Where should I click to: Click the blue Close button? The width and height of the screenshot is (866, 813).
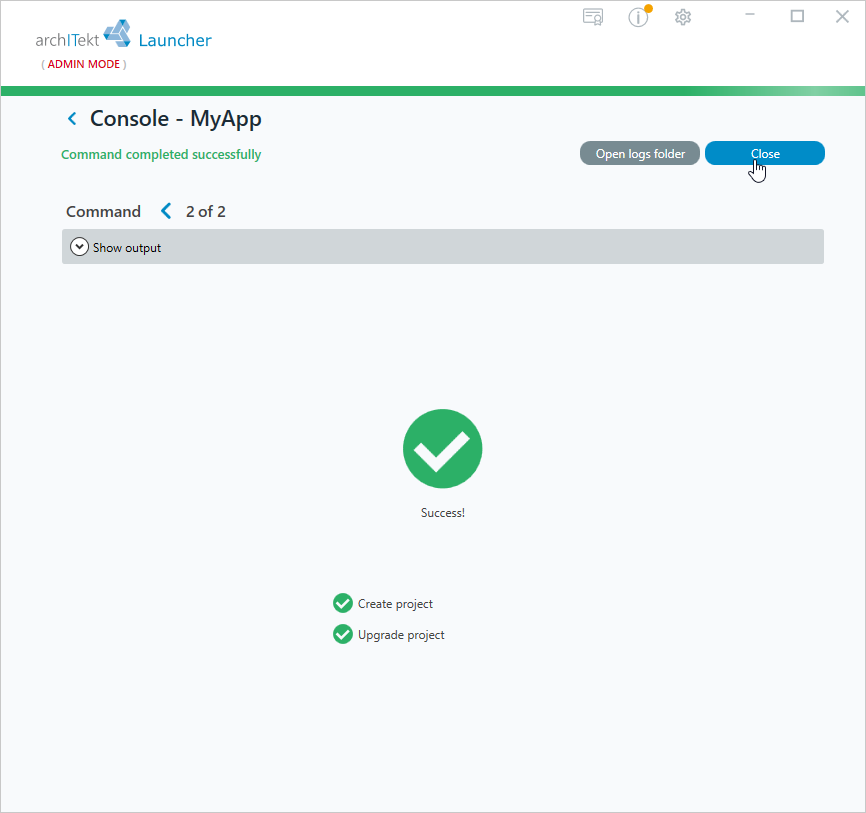pos(764,154)
